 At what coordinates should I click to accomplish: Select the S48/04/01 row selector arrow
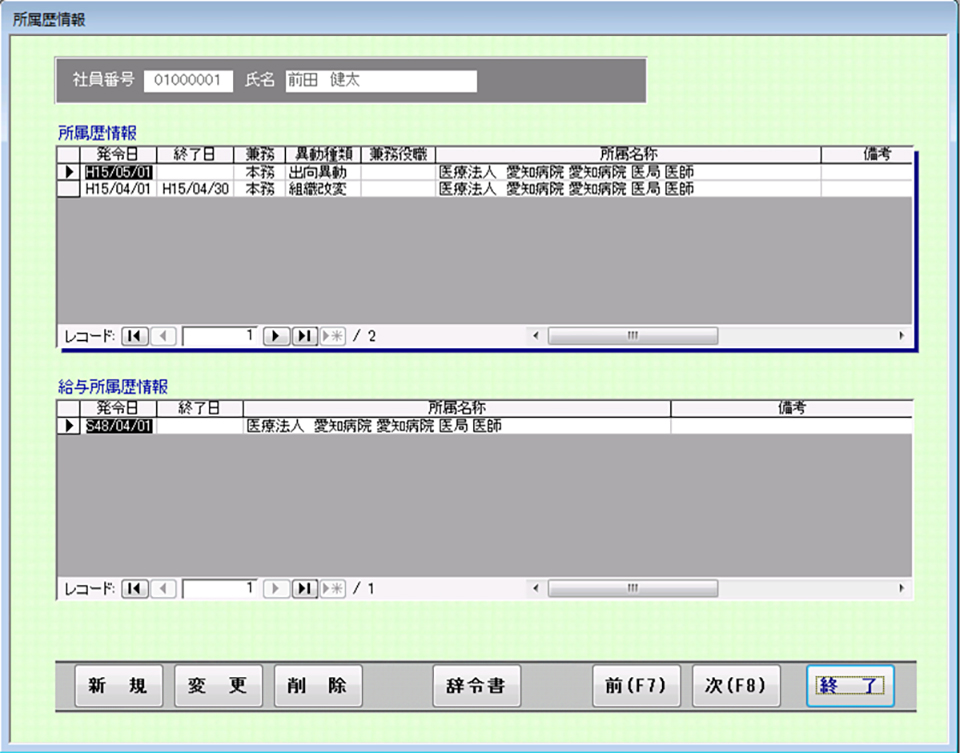[69, 425]
